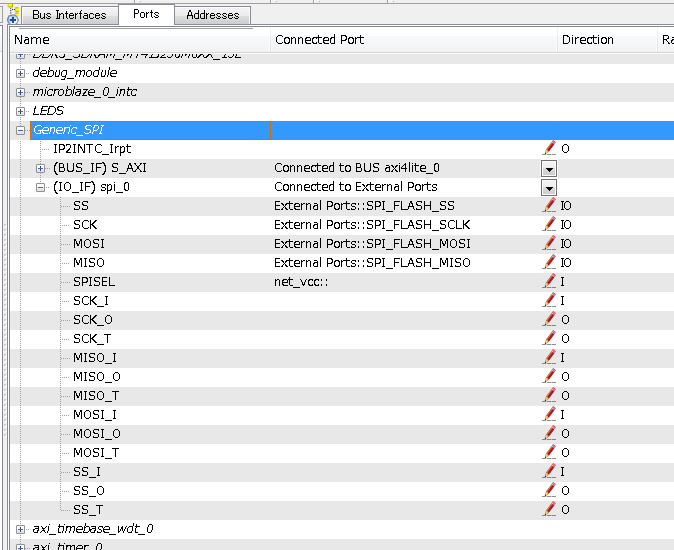This screenshot has height=550, width=674.
Task: Switch to the Bus Interfaces tab
Action: (67, 15)
